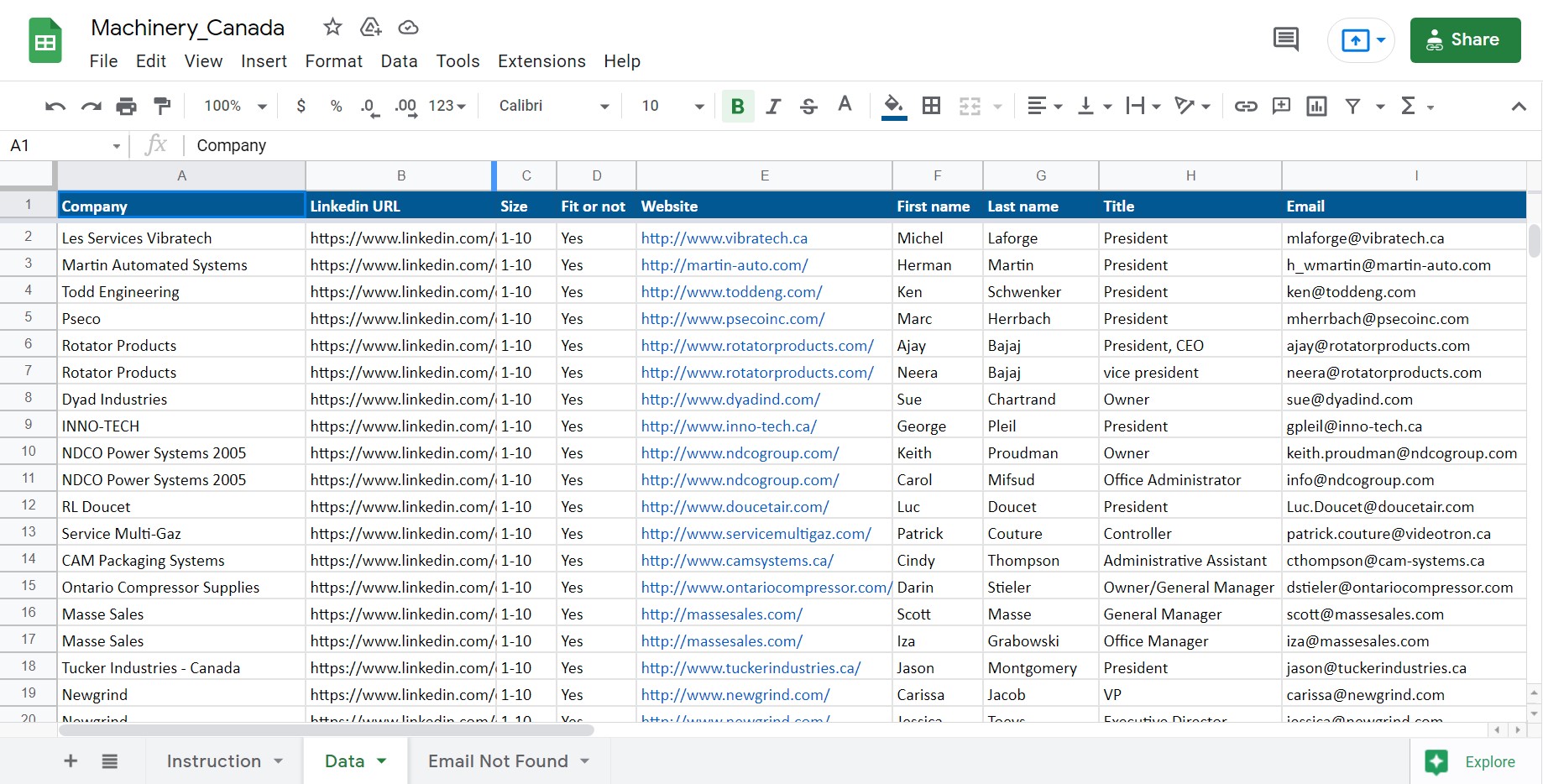
Task: Click the Move to Drive folder icon
Action: tap(370, 27)
